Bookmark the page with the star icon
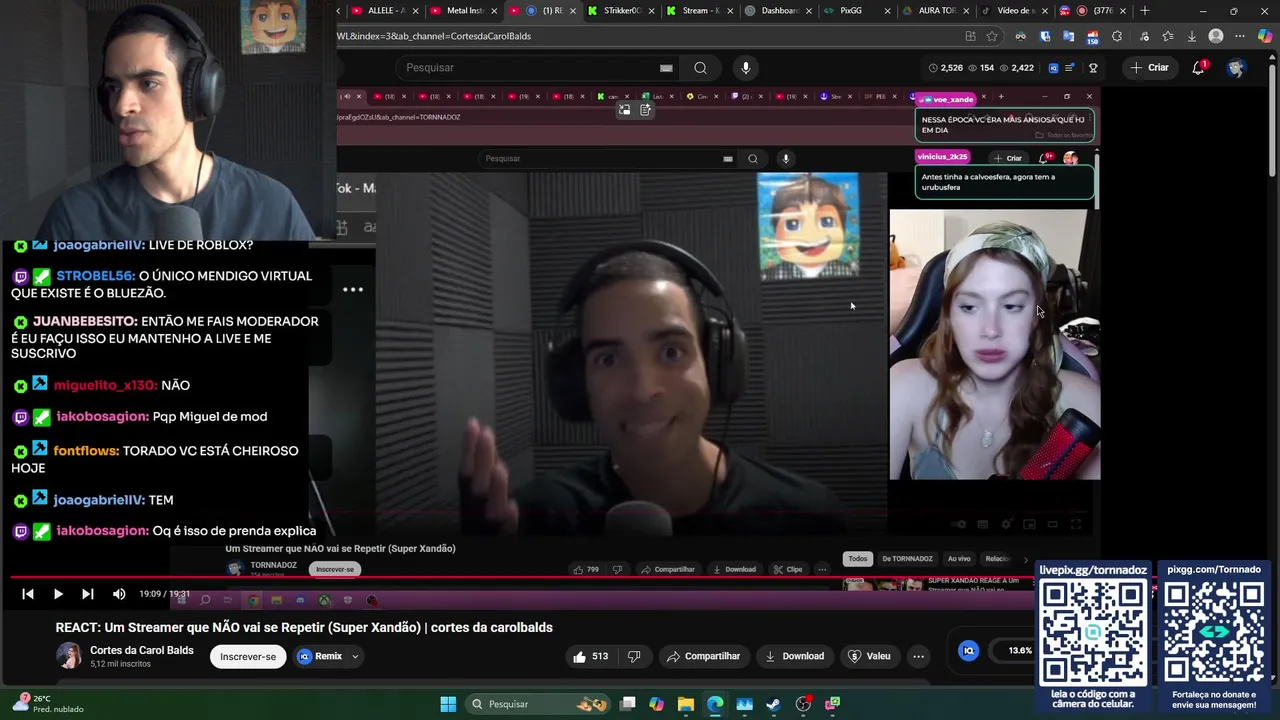Viewport: 1280px width, 720px height. coord(992,36)
